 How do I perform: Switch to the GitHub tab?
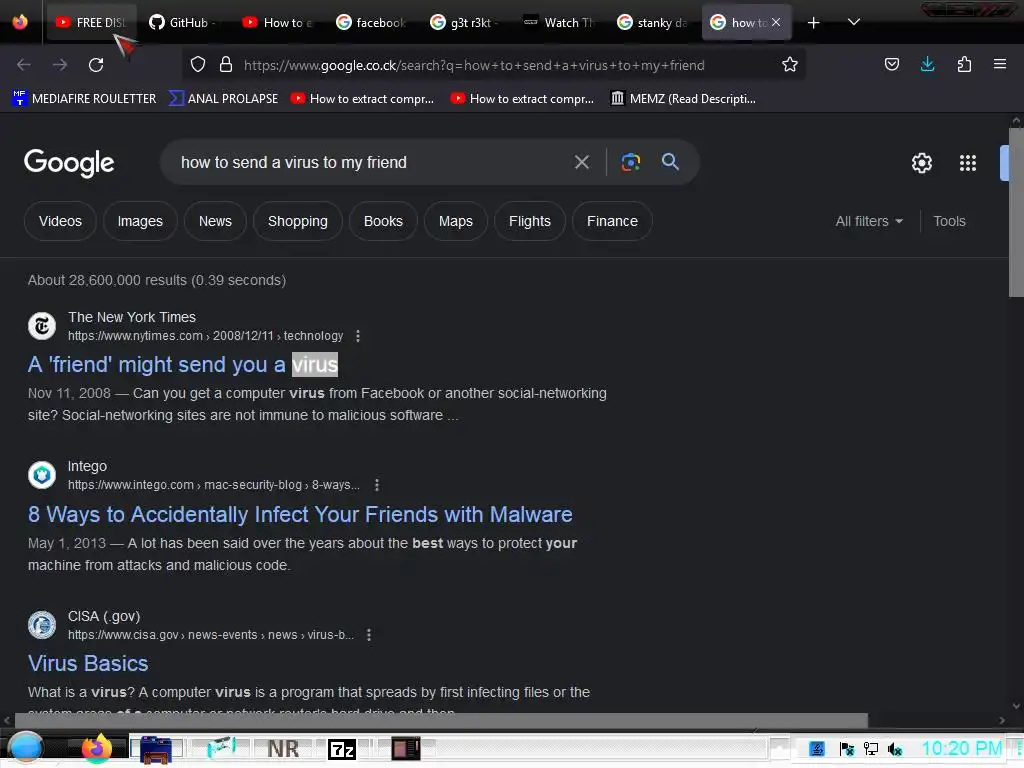coord(184,23)
